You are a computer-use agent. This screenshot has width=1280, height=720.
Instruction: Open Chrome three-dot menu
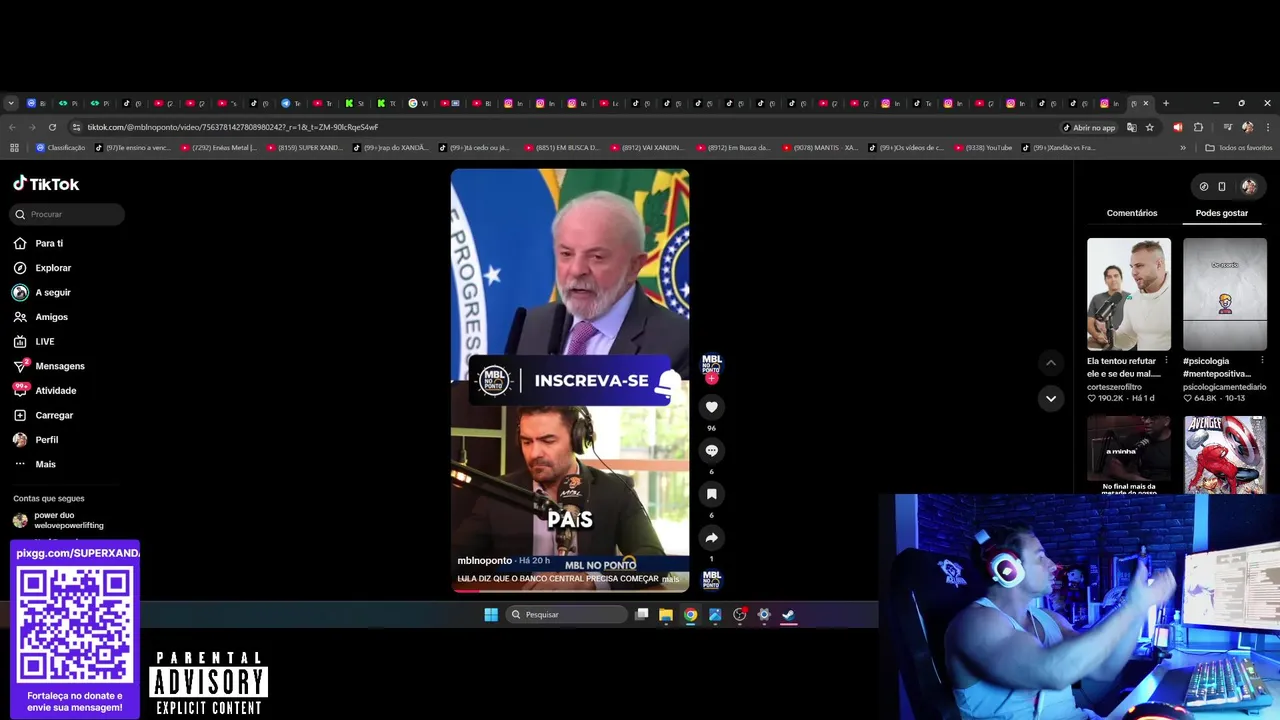tap(1267, 127)
